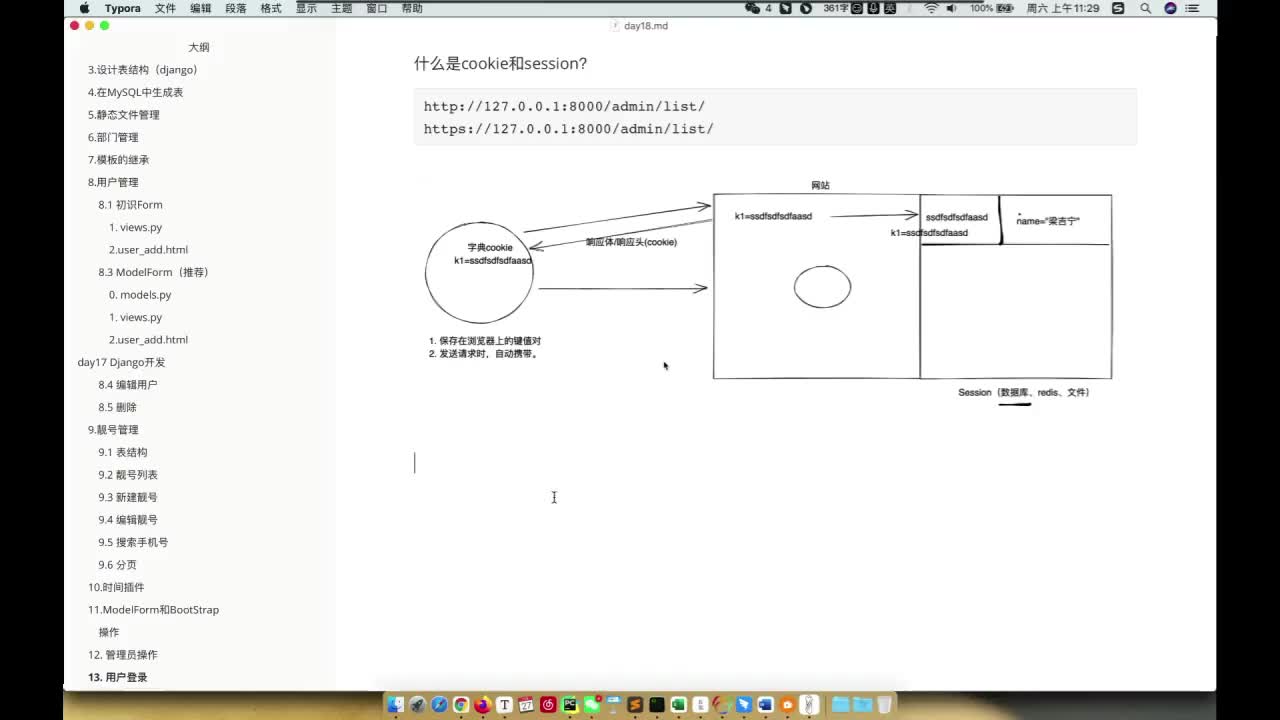
Task: Jump to outline item 0. models.py
Action: [x=140, y=295]
